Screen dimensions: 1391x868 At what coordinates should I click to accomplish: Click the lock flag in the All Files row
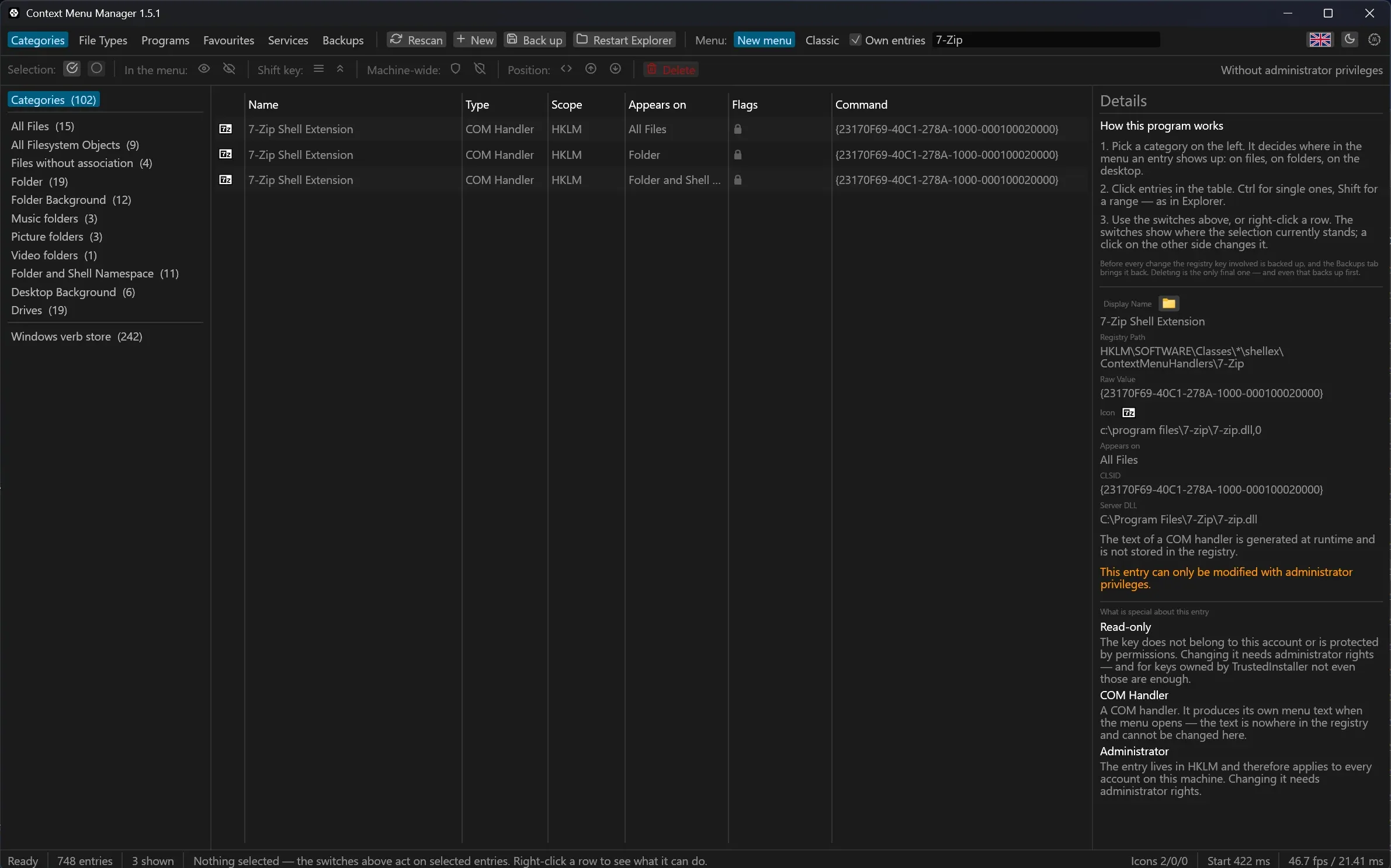[x=738, y=129]
